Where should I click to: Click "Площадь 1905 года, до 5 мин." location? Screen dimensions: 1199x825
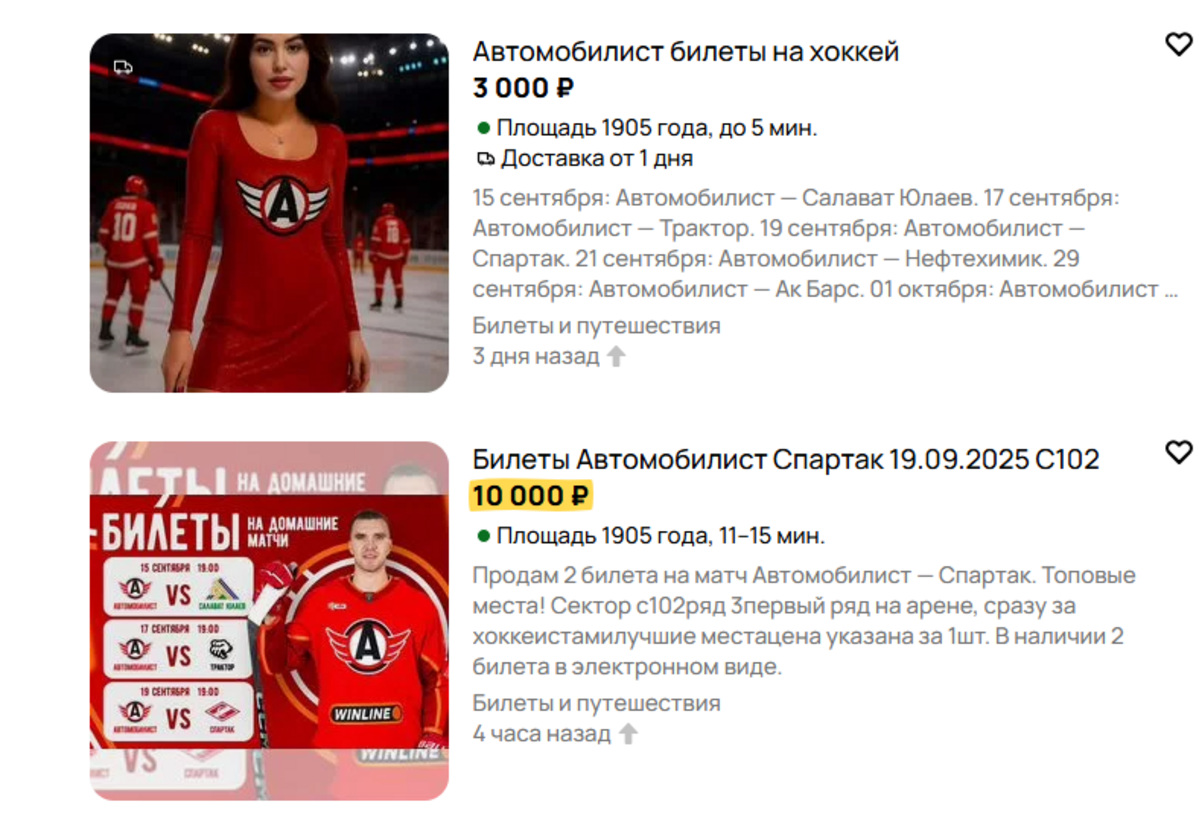point(657,128)
